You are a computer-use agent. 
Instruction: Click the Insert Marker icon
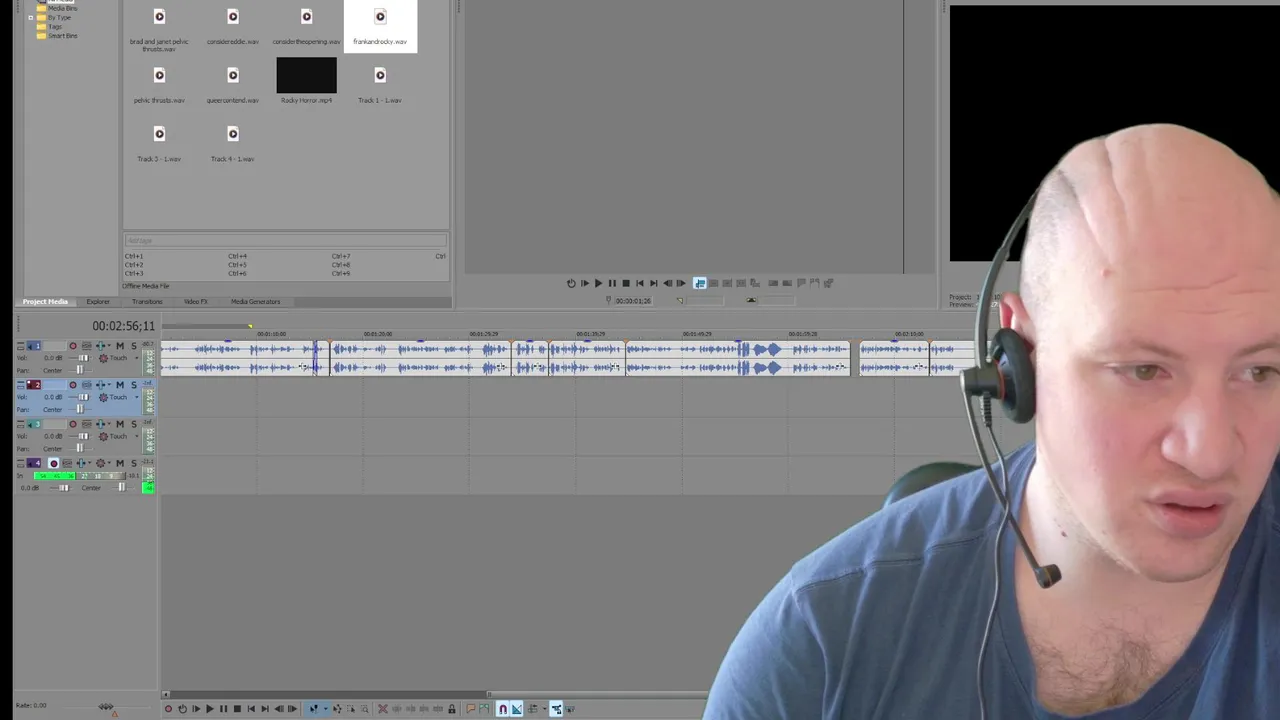470,709
